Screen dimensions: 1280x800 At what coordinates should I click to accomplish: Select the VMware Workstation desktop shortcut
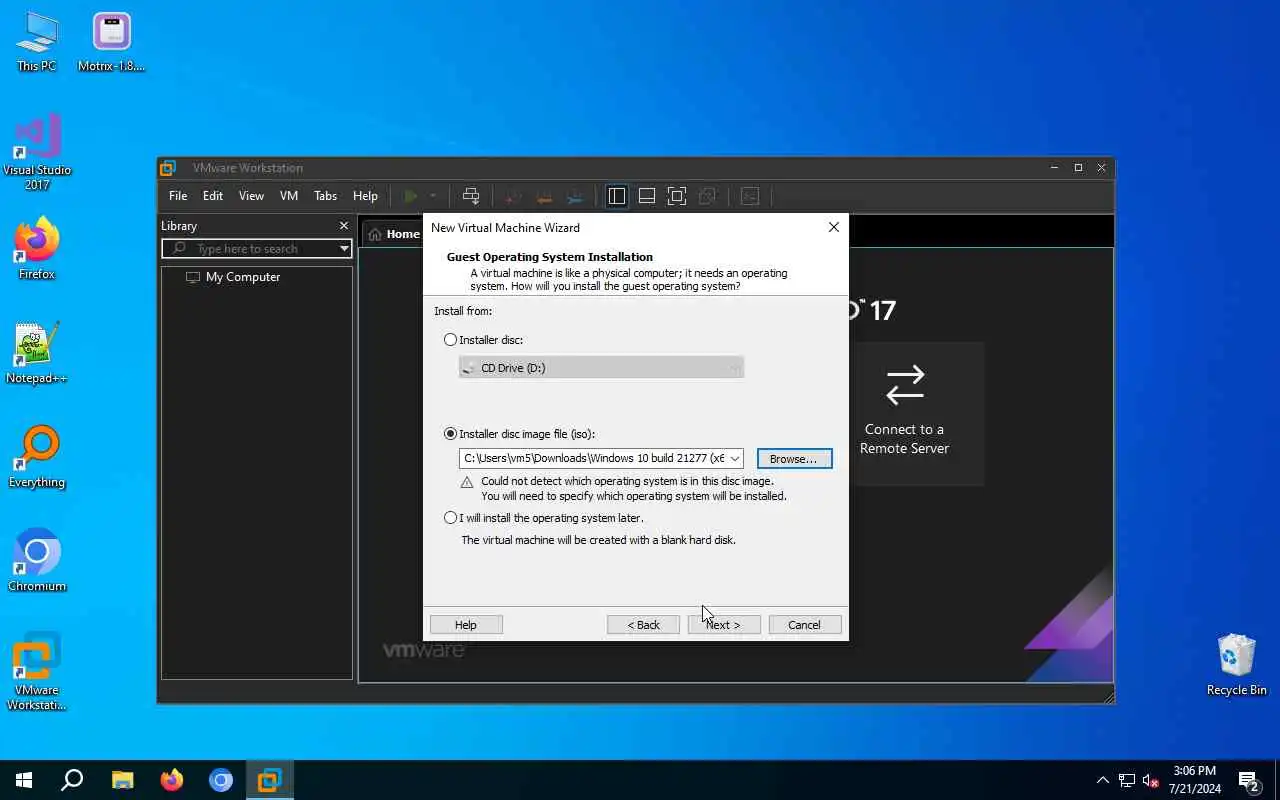pos(37,672)
